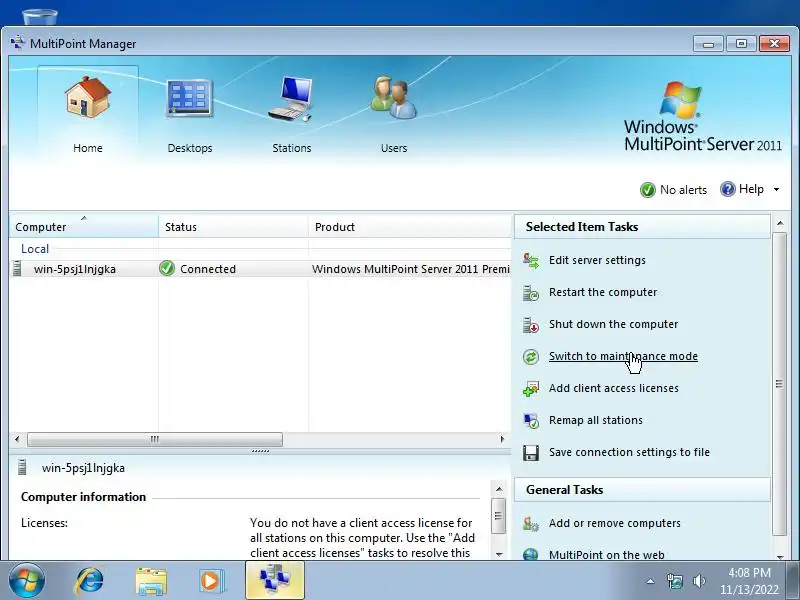This screenshot has height=600, width=800.
Task: Click Windows MultiPoint Server 2011 product cell
Action: click(x=411, y=269)
